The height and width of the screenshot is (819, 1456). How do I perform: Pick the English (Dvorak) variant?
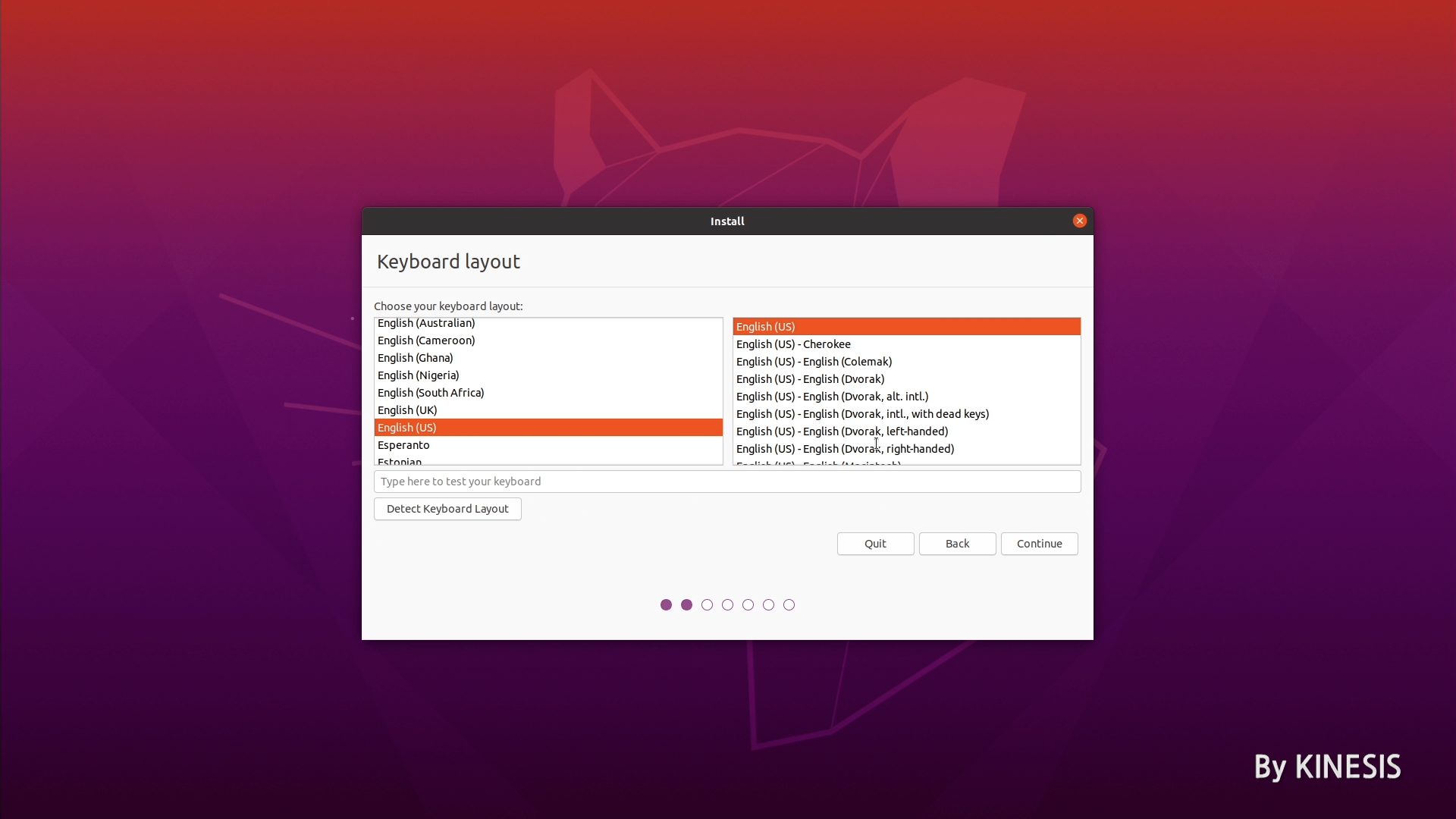810,379
